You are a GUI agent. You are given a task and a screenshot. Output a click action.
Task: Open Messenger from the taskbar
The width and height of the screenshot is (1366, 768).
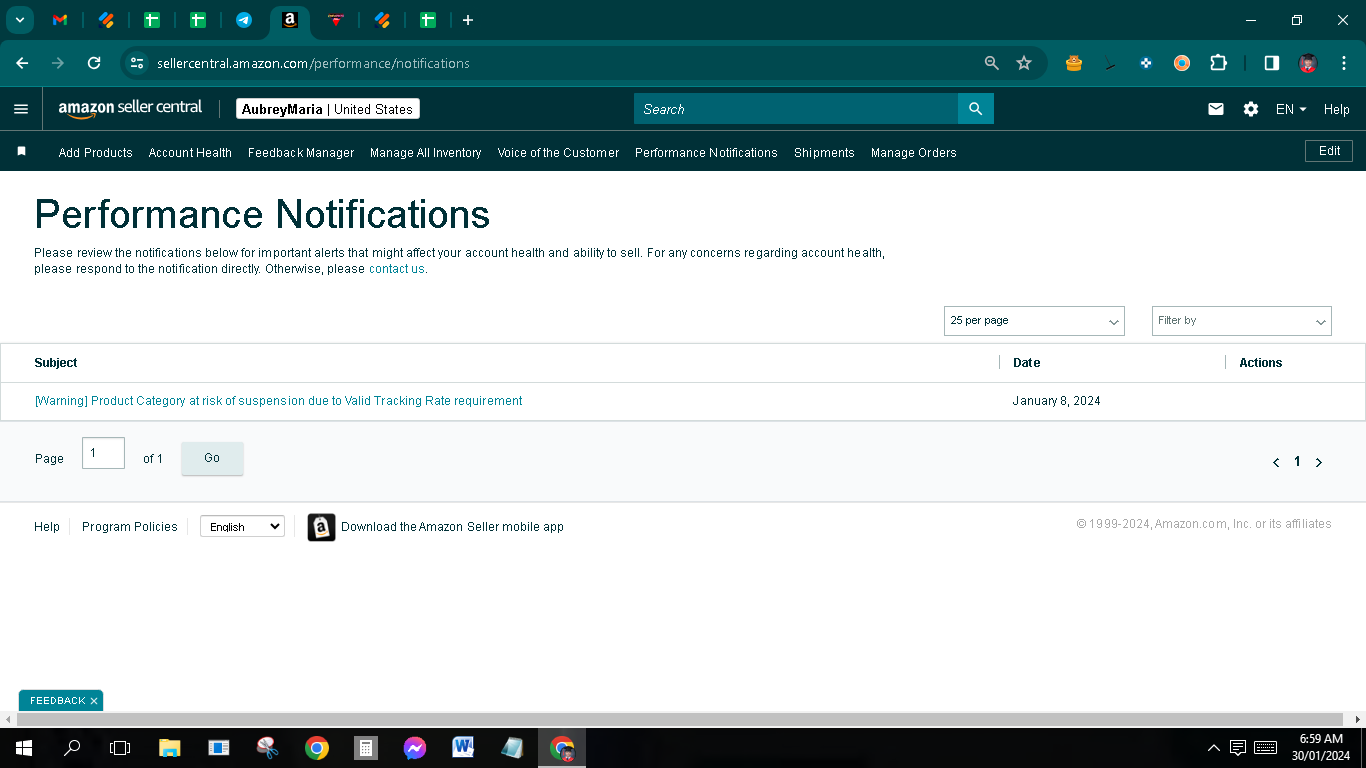point(415,748)
